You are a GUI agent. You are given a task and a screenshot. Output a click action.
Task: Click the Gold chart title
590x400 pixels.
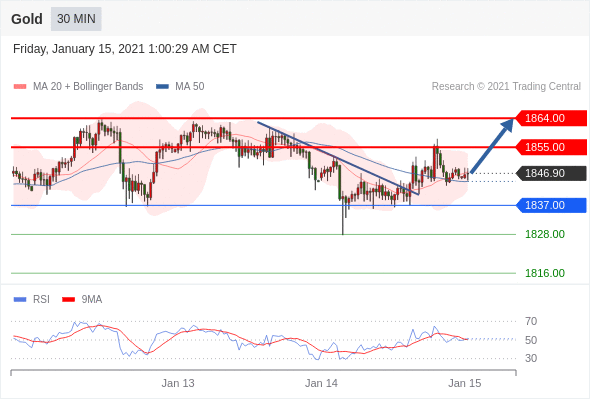click(x=27, y=19)
